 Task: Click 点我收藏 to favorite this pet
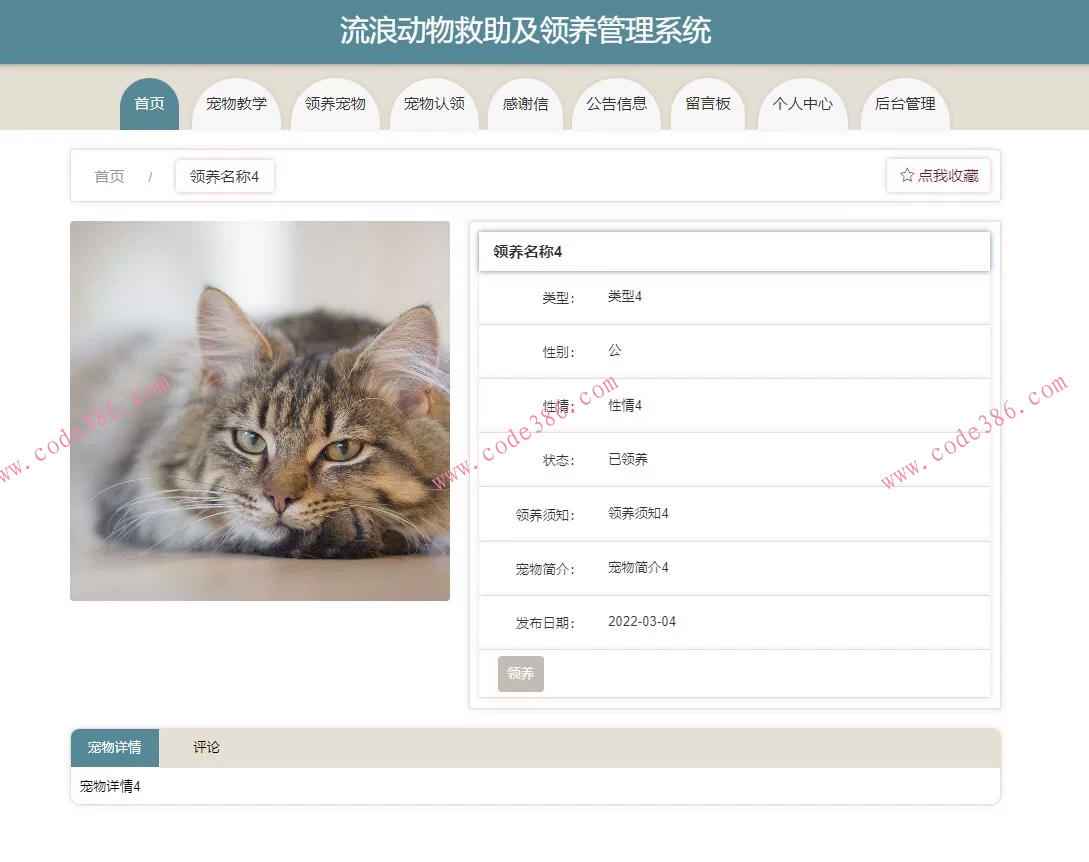[x=938, y=175]
